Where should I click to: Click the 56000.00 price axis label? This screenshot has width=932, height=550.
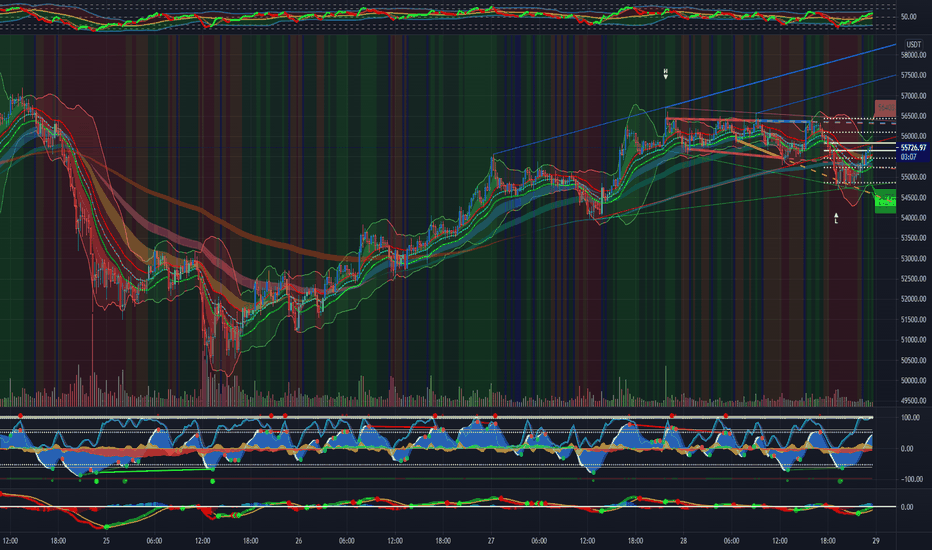tap(913, 136)
